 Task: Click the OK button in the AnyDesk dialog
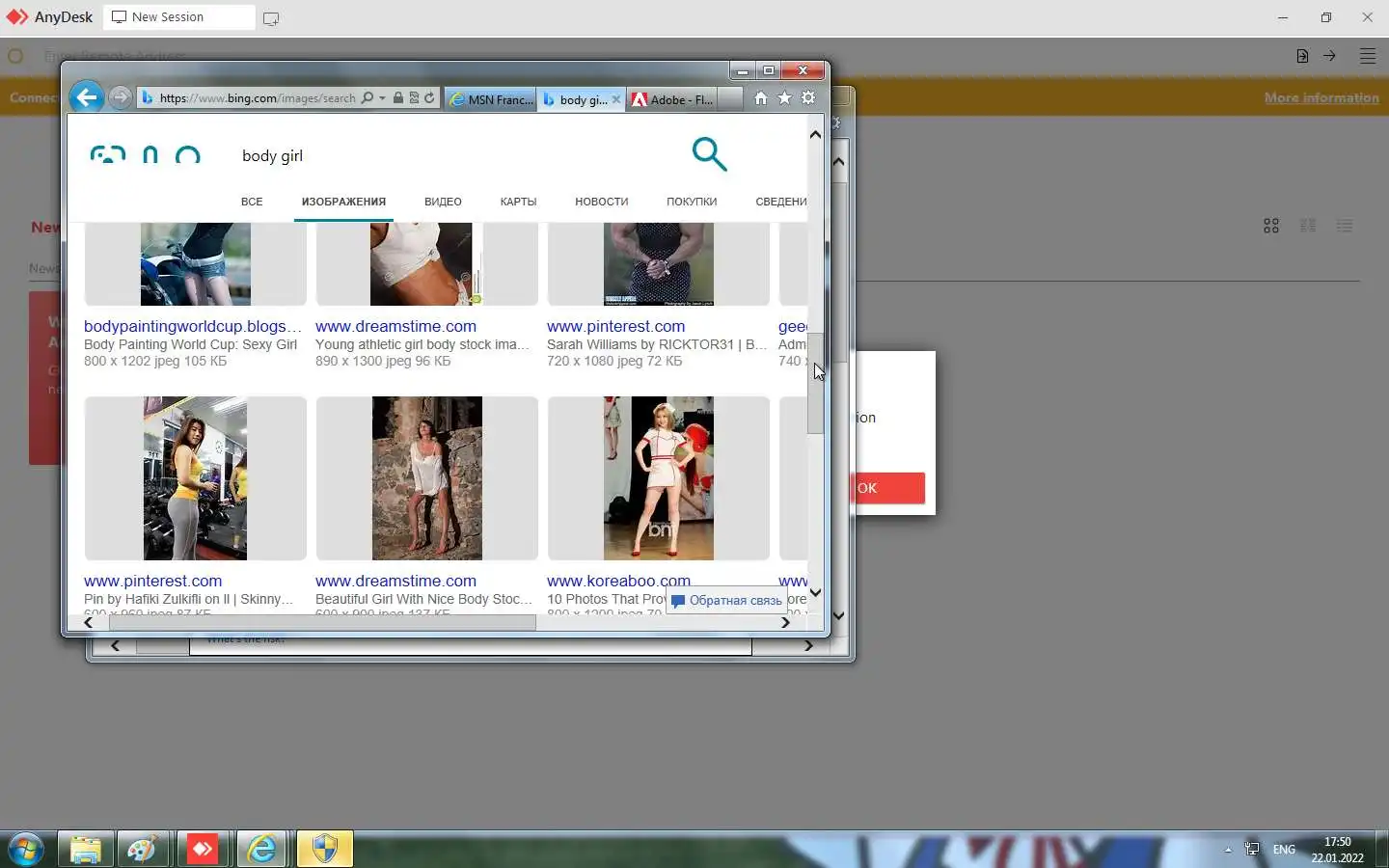pyautogui.click(x=888, y=488)
